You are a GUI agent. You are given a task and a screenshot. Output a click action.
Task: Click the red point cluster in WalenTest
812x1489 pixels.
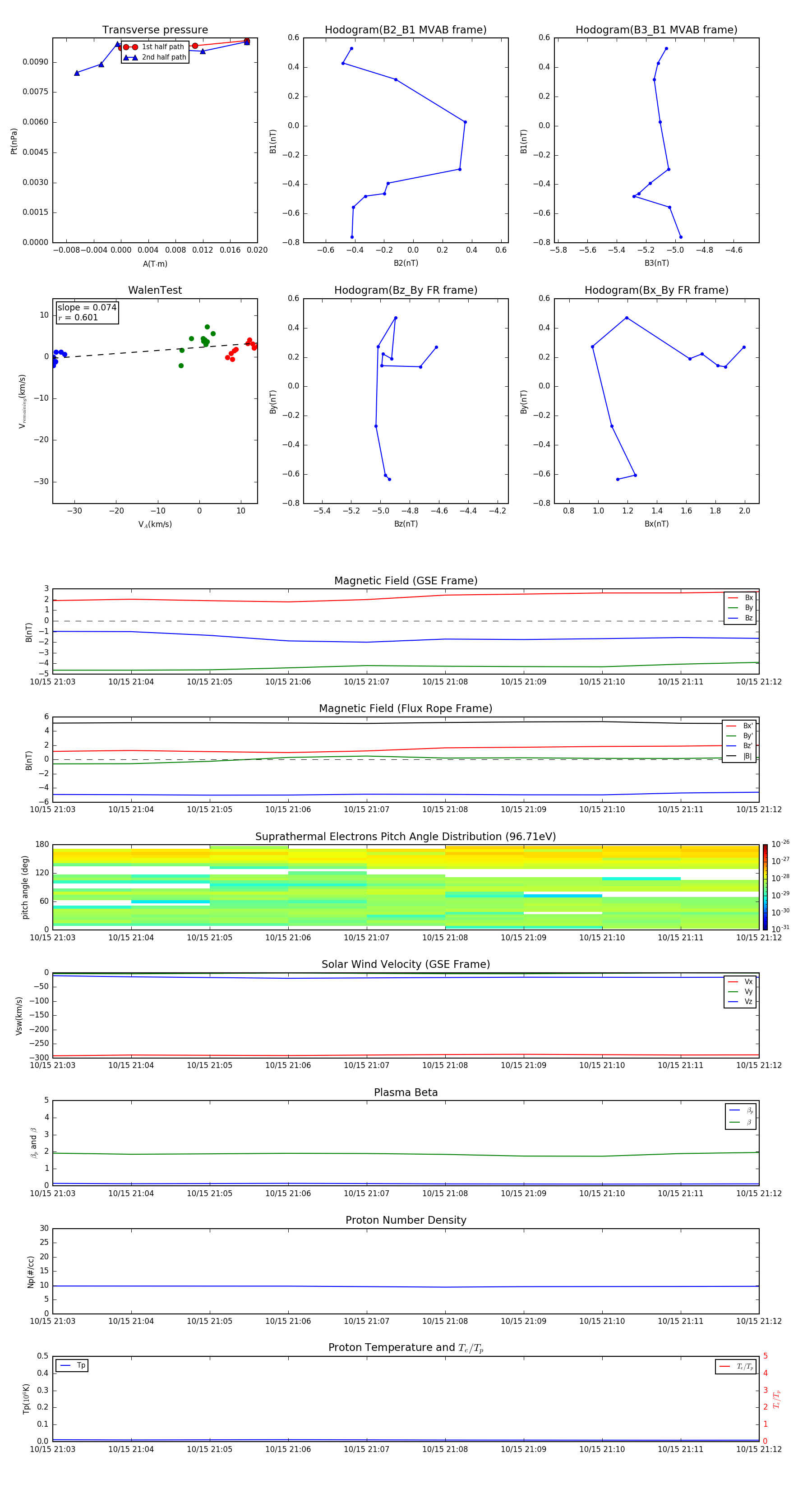pyautogui.click(x=242, y=350)
